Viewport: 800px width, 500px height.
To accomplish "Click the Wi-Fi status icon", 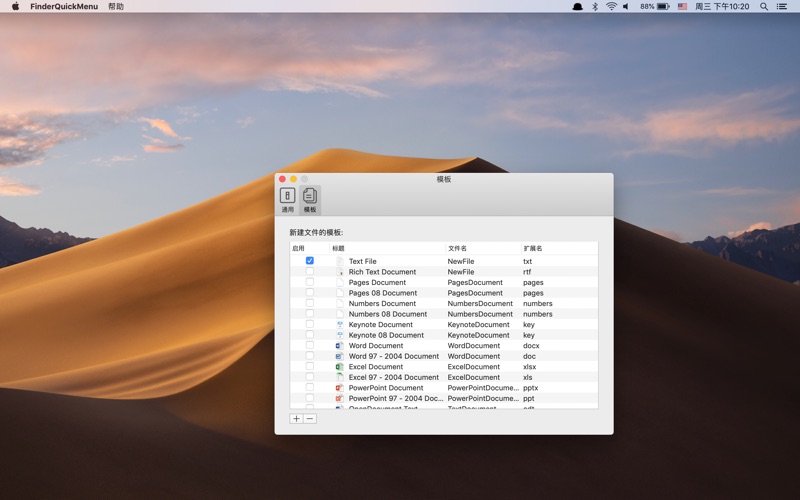I will point(611,7).
